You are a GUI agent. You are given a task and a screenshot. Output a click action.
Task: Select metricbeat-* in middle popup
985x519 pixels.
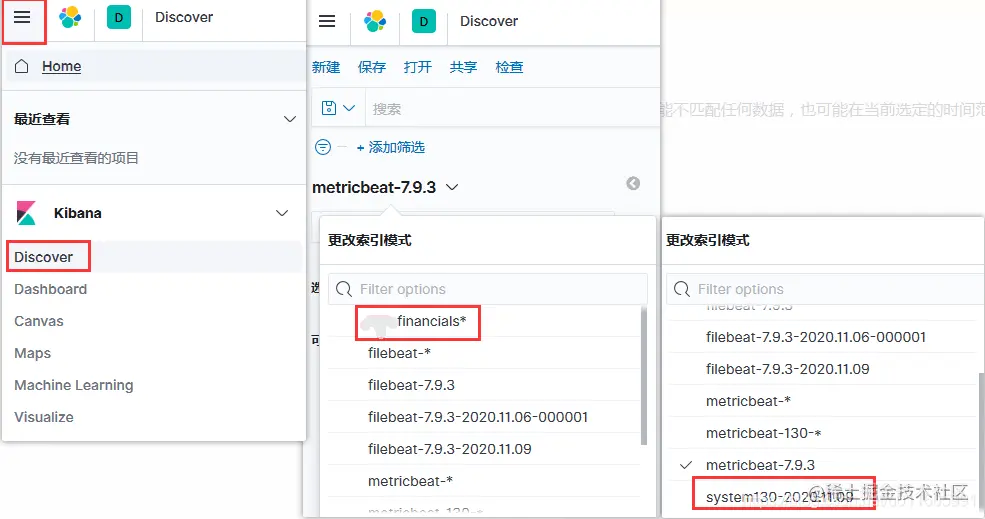[410, 481]
